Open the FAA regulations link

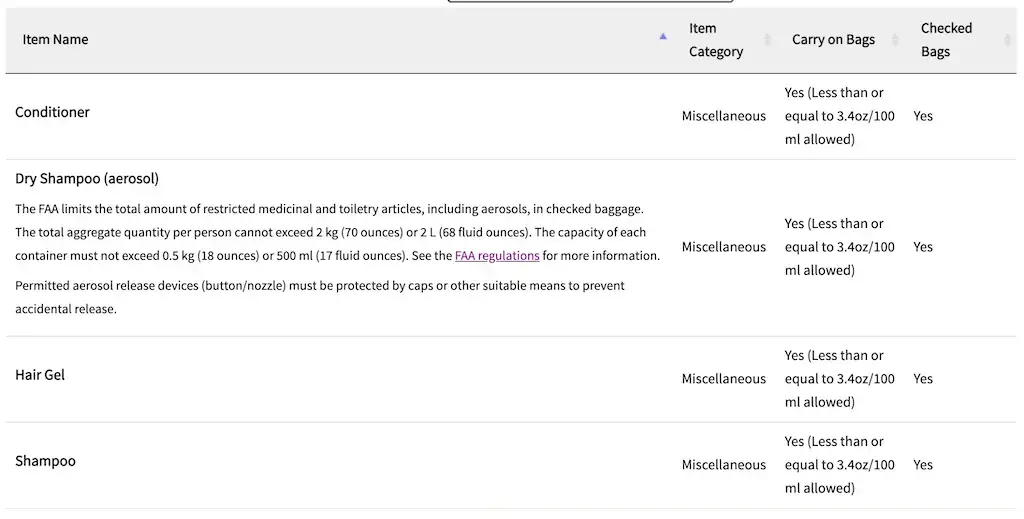pyautogui.click(x=497, y=255)
